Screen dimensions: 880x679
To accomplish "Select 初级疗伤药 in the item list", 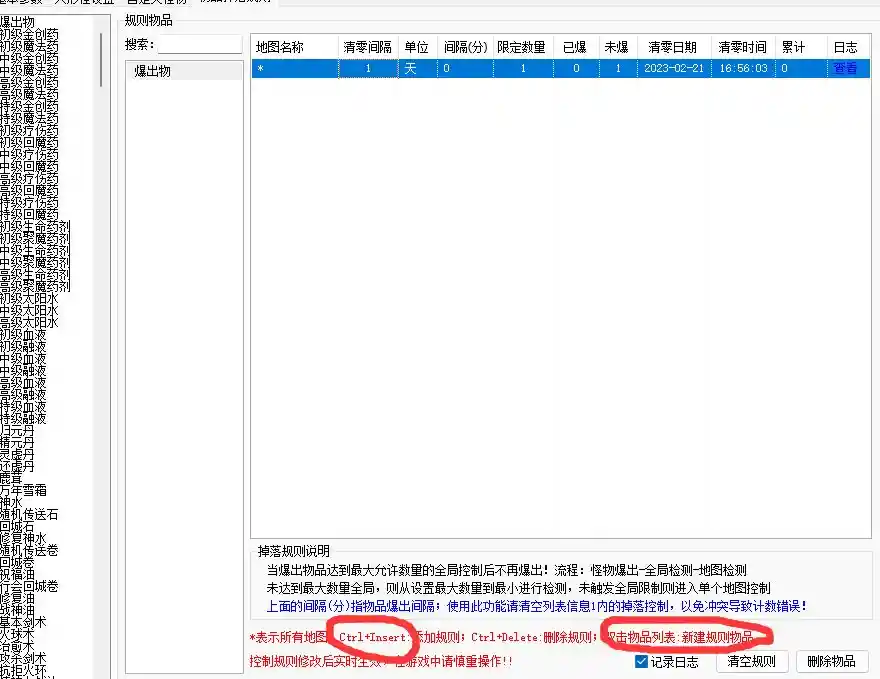I will pos(29,130).
